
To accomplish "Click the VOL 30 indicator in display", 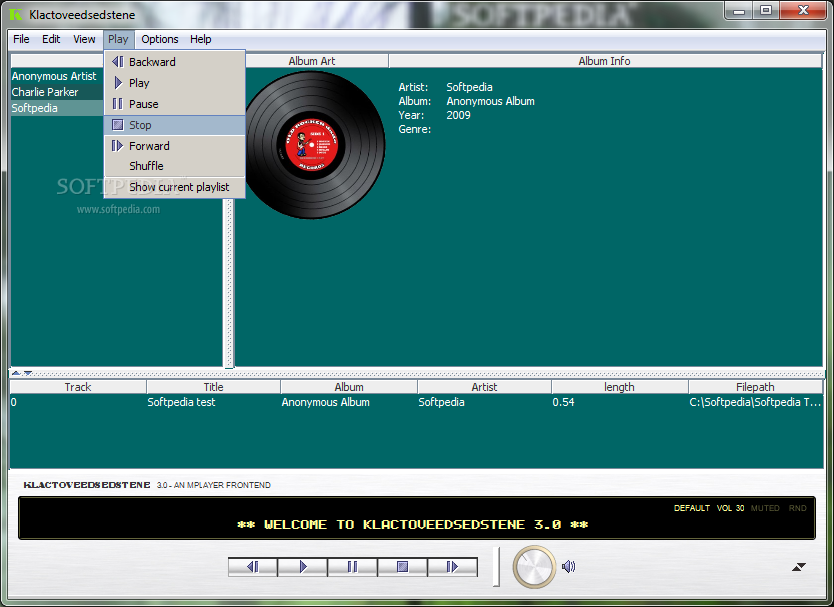I will click(x=730, y=508).
